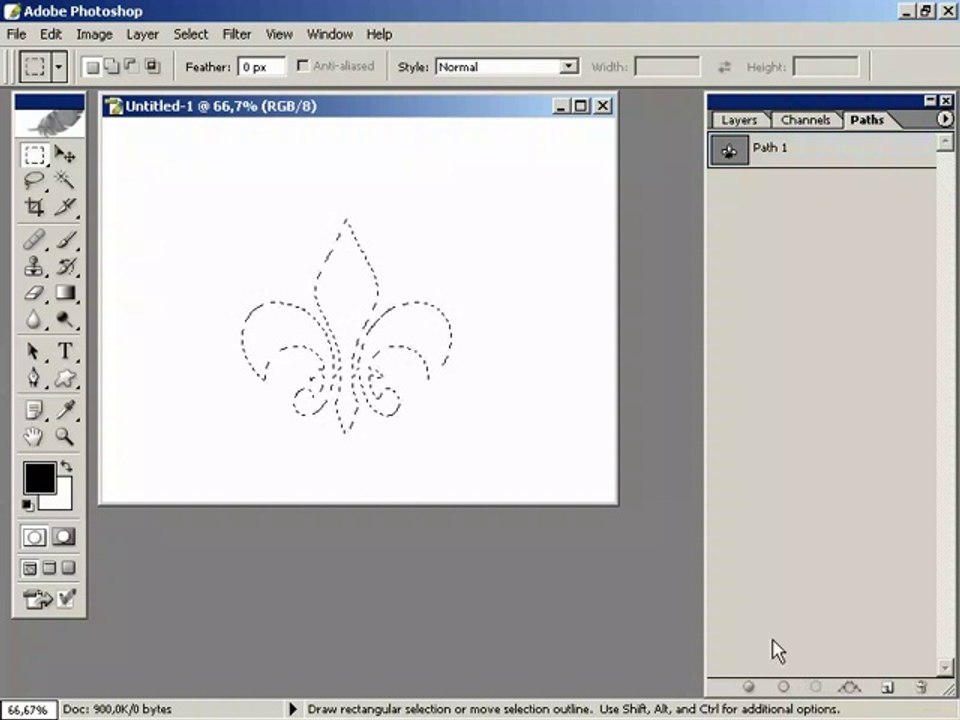The image size is (960, 720).
Task: Toggle the Anti-aliased checkbox
Action: coord(302,66)
